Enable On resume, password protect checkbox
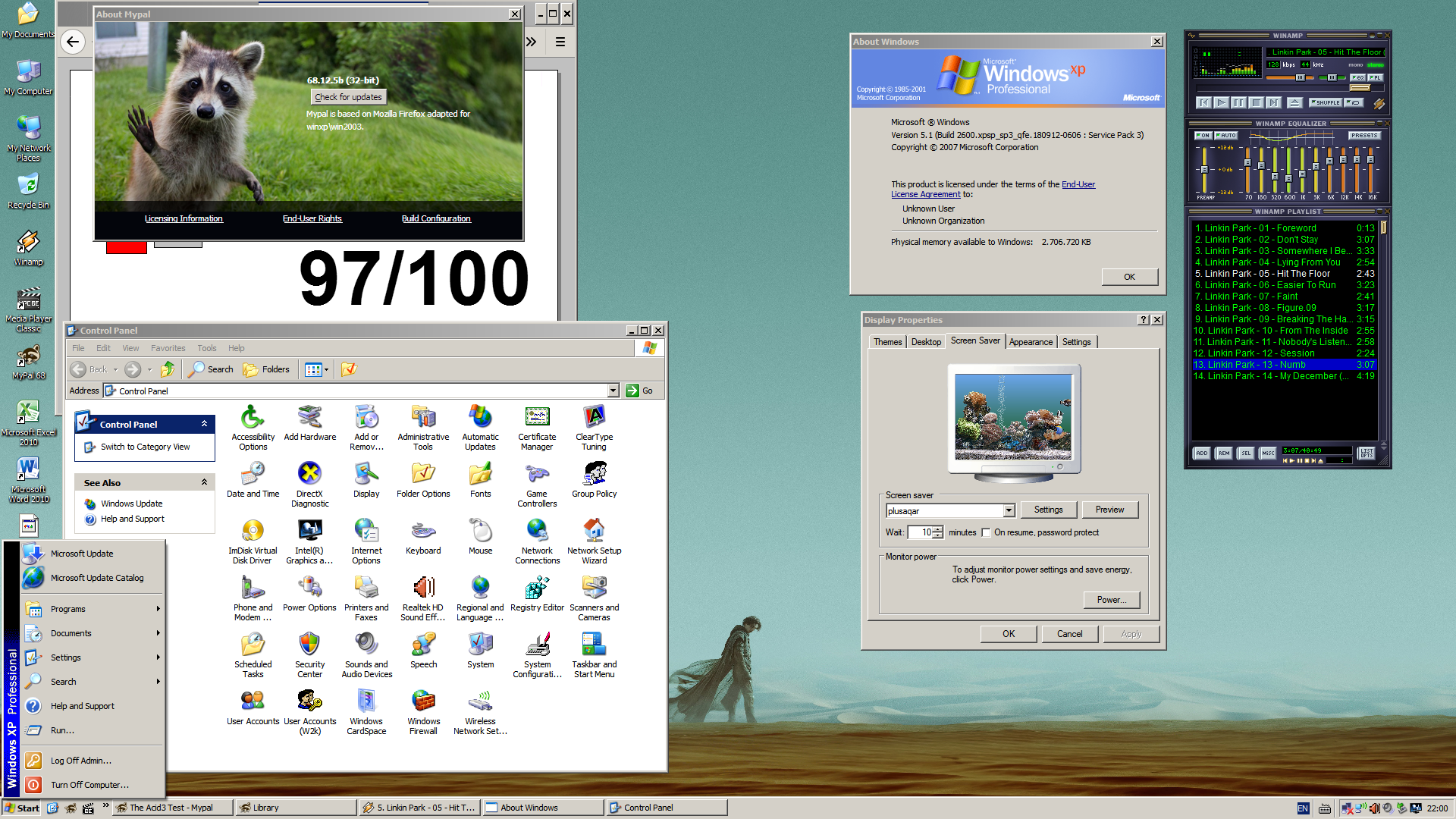Viewport: 1456px width, 819px height. [x=986, y=532]
